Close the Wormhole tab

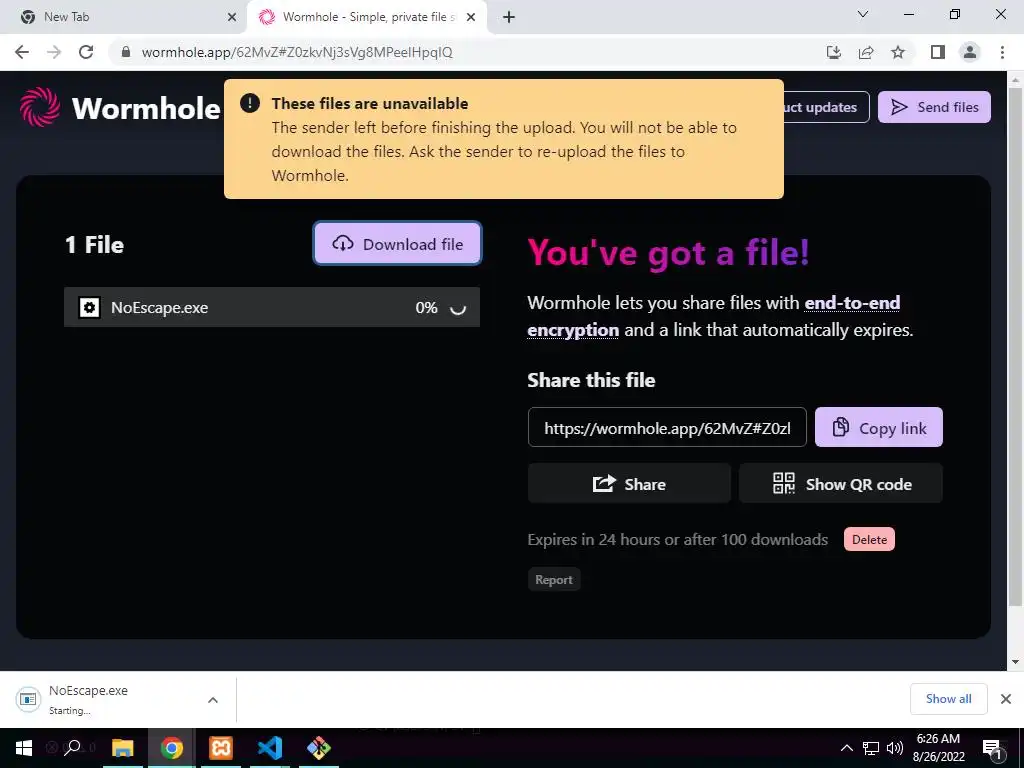click(471, 17)
